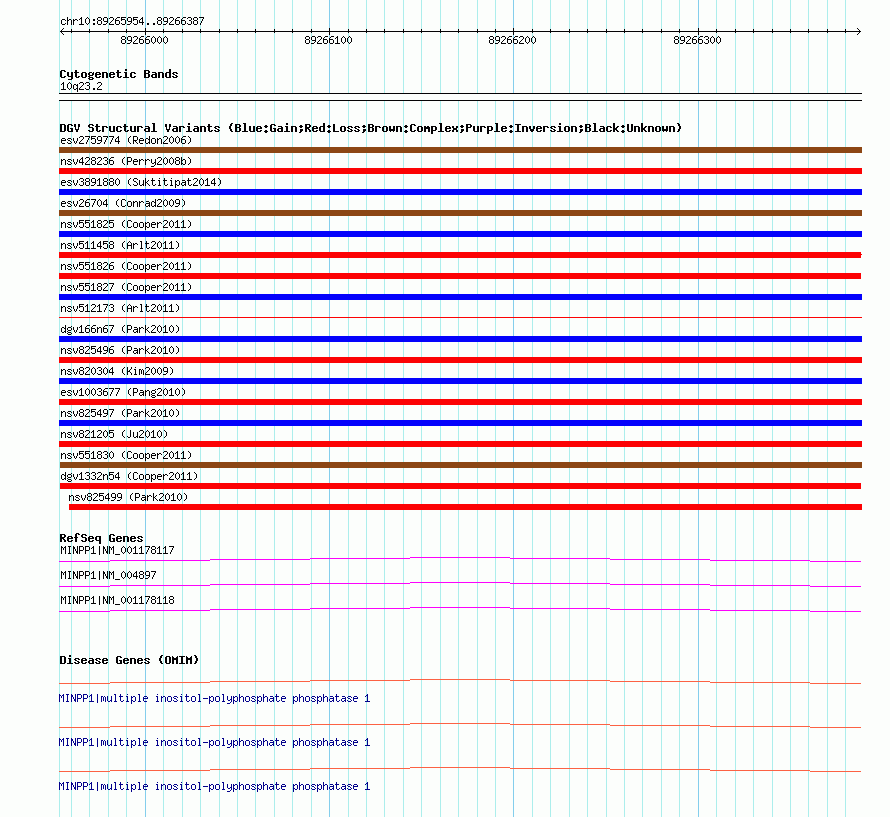Click the thin red line under nsv512173 (Arlt2011)

[x=460, y=317]
